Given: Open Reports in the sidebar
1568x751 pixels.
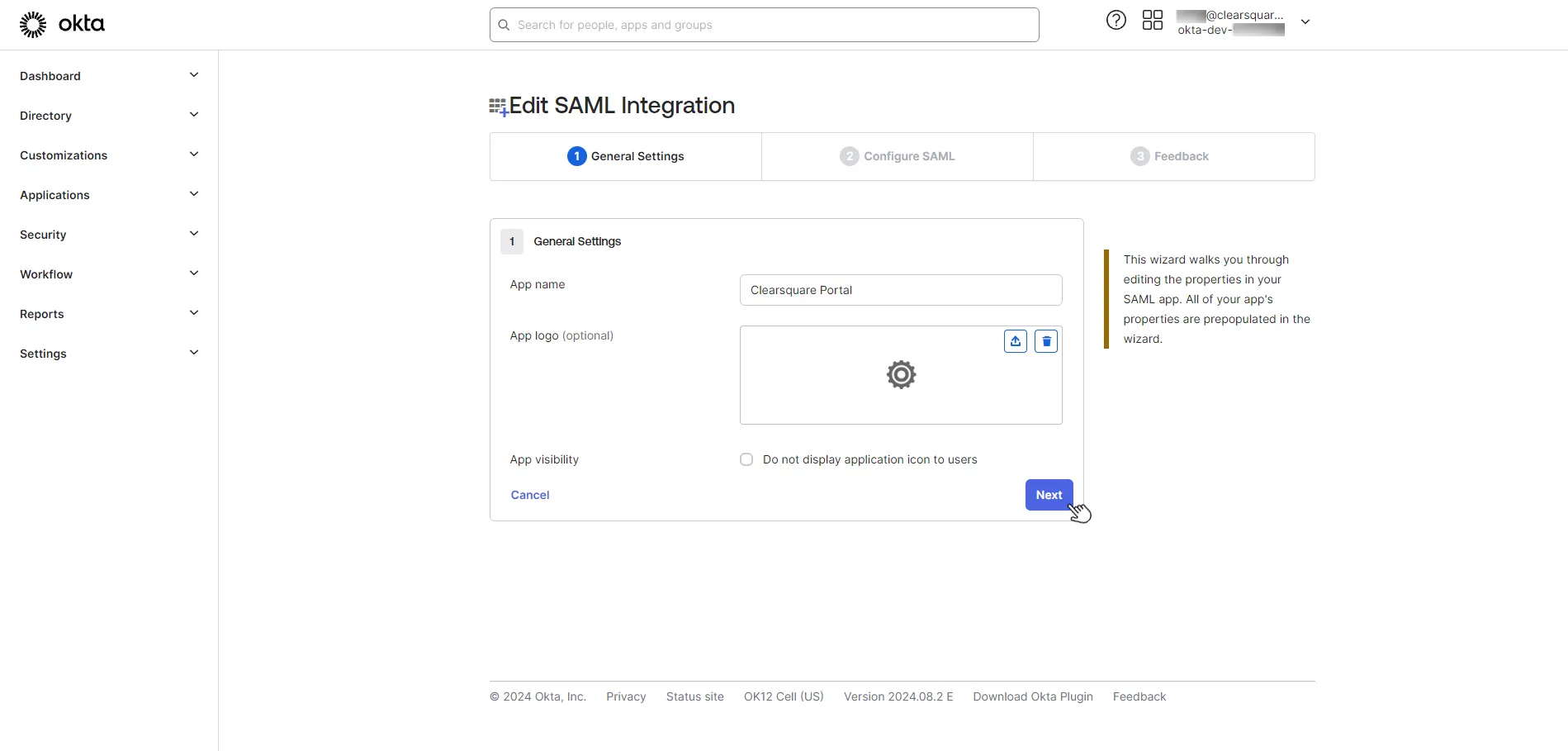Looking at the screenshot, I should (42, 314).
